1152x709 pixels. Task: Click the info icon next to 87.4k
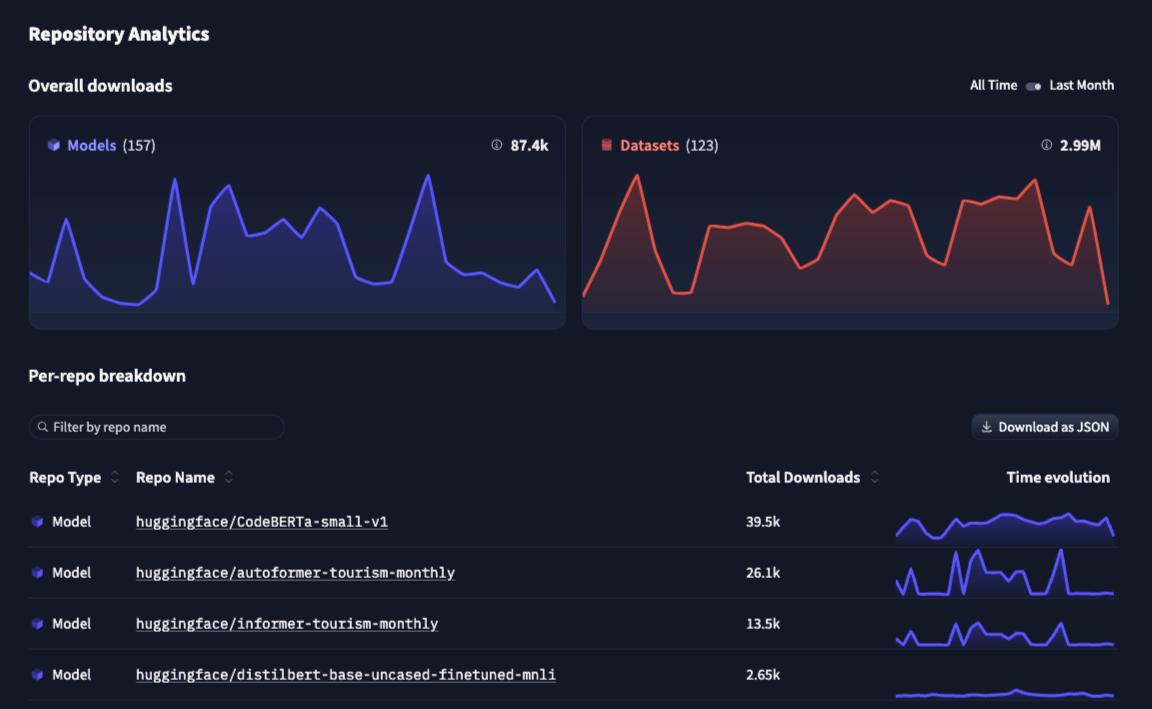click(496, 144)
